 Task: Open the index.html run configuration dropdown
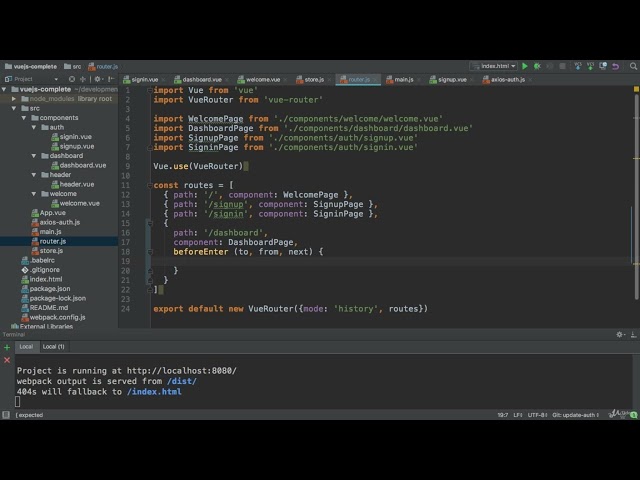click(494, 66)
